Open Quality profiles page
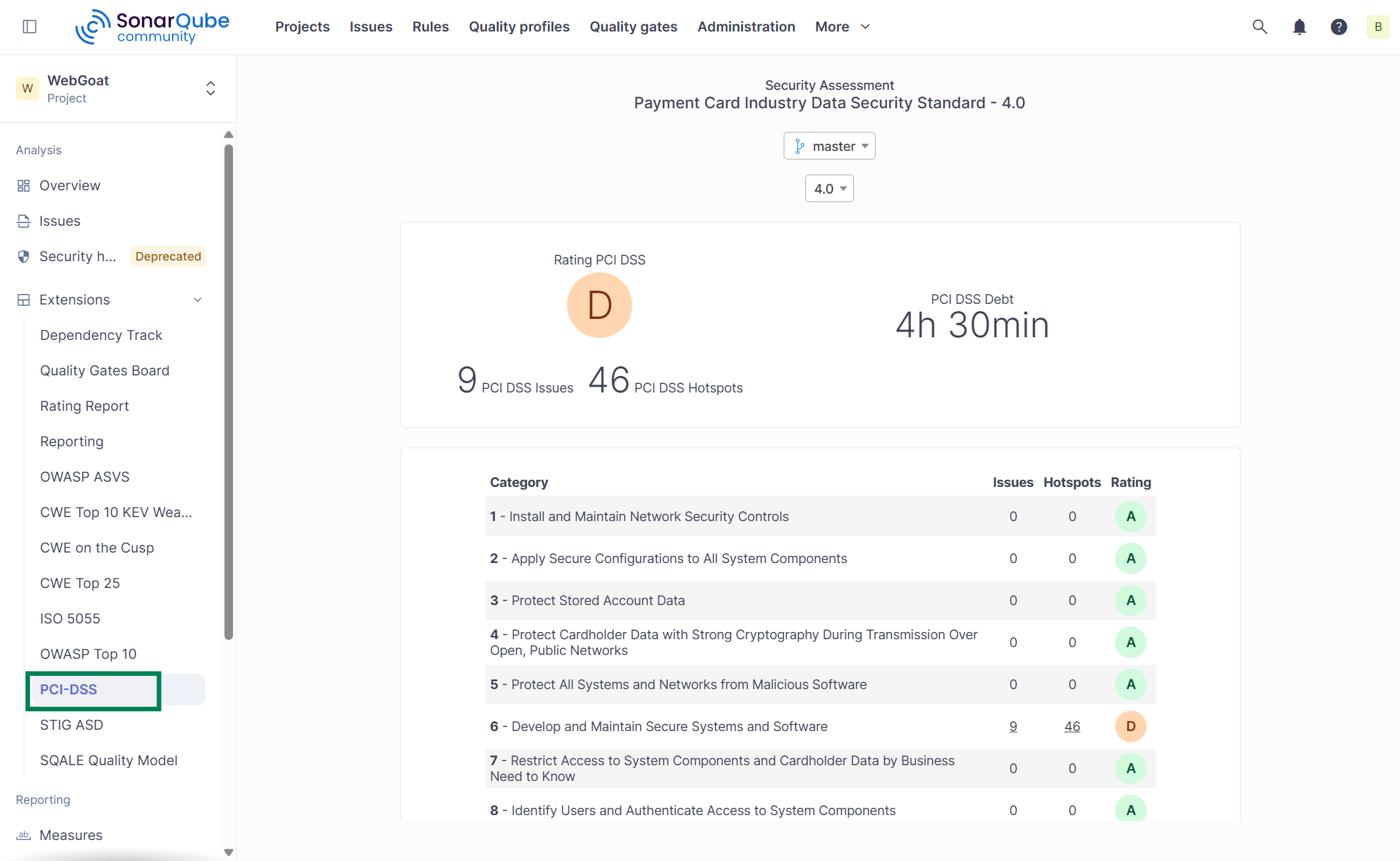Image resolution: width=1400 pixels, height=861 pixels. tap(519, 27)
